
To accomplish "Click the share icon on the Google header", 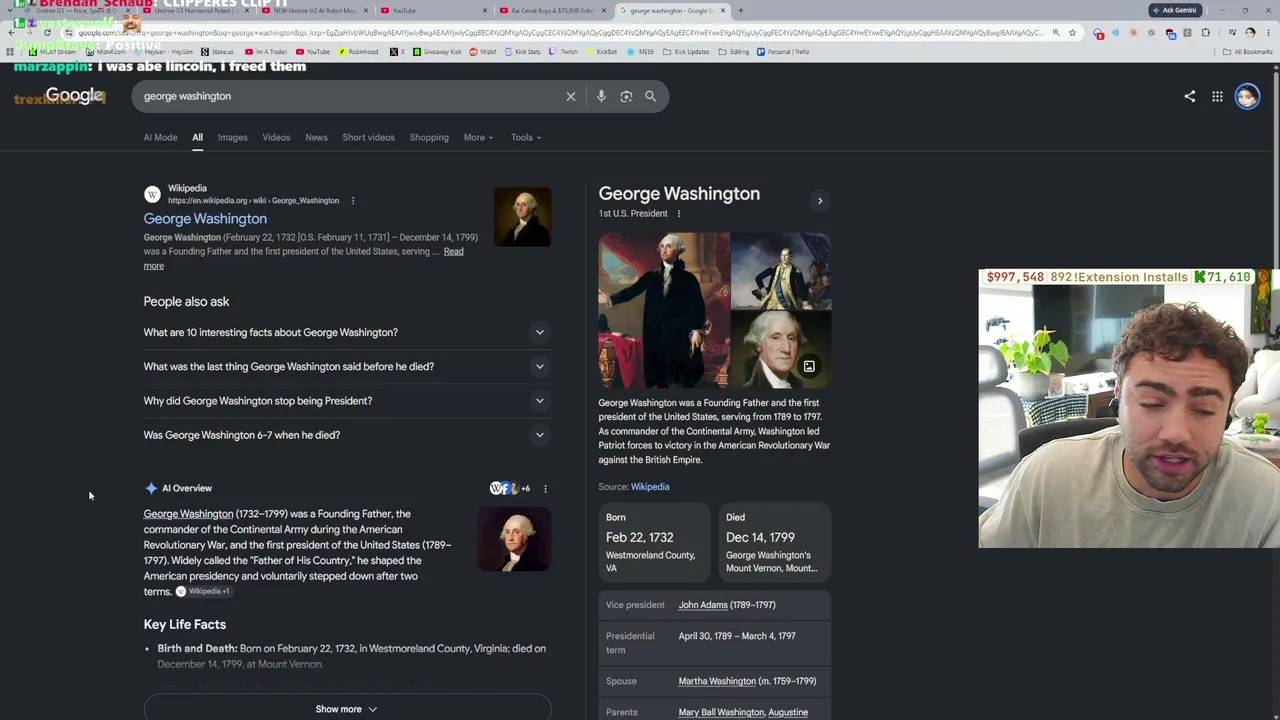I will [x=1189, y=96].
